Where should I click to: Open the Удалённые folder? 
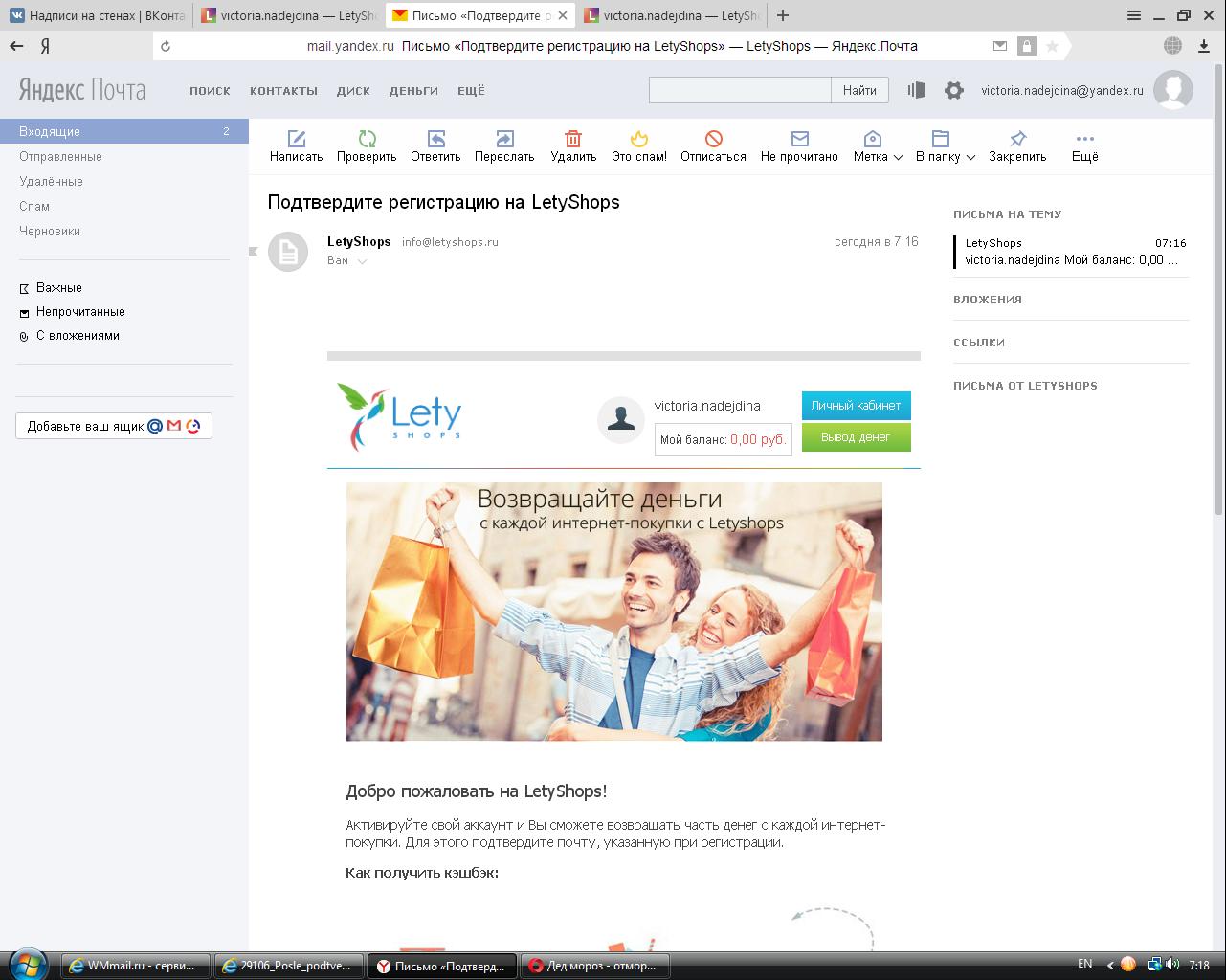click(51, 181)
